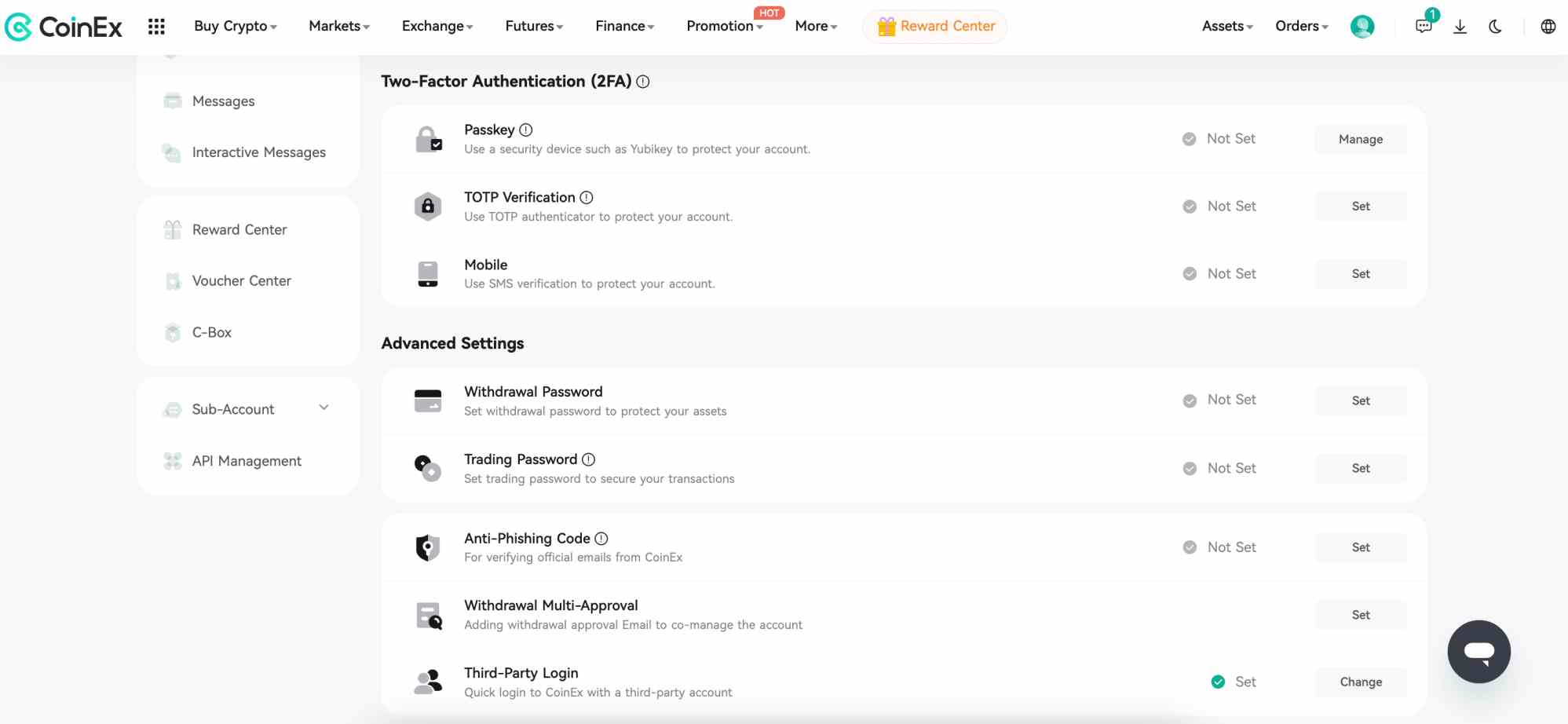The image size is (1568, 724).
Task: Click the CoinEx logo
Action: 64,27
